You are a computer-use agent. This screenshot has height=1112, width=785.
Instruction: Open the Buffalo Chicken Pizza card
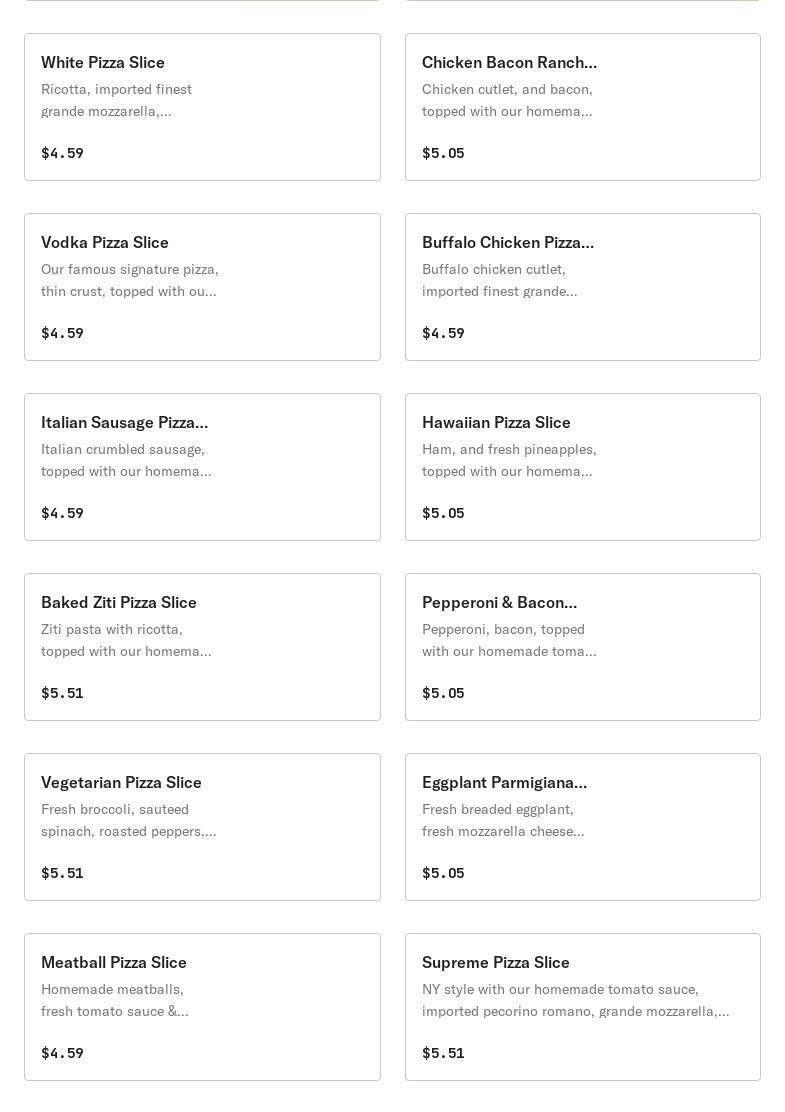click(582, 287)
